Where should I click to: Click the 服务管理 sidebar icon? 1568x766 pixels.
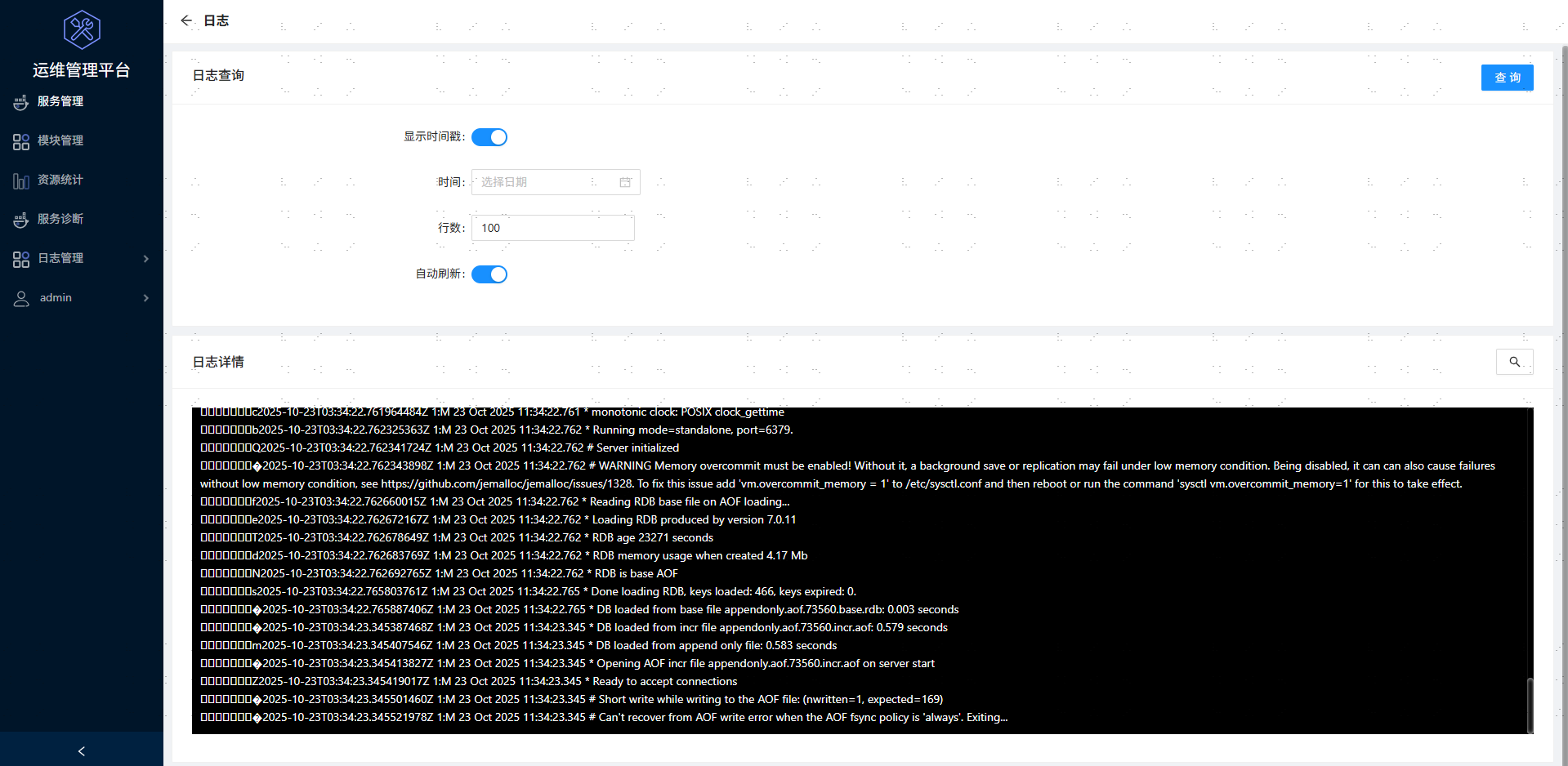pos(21,102)
